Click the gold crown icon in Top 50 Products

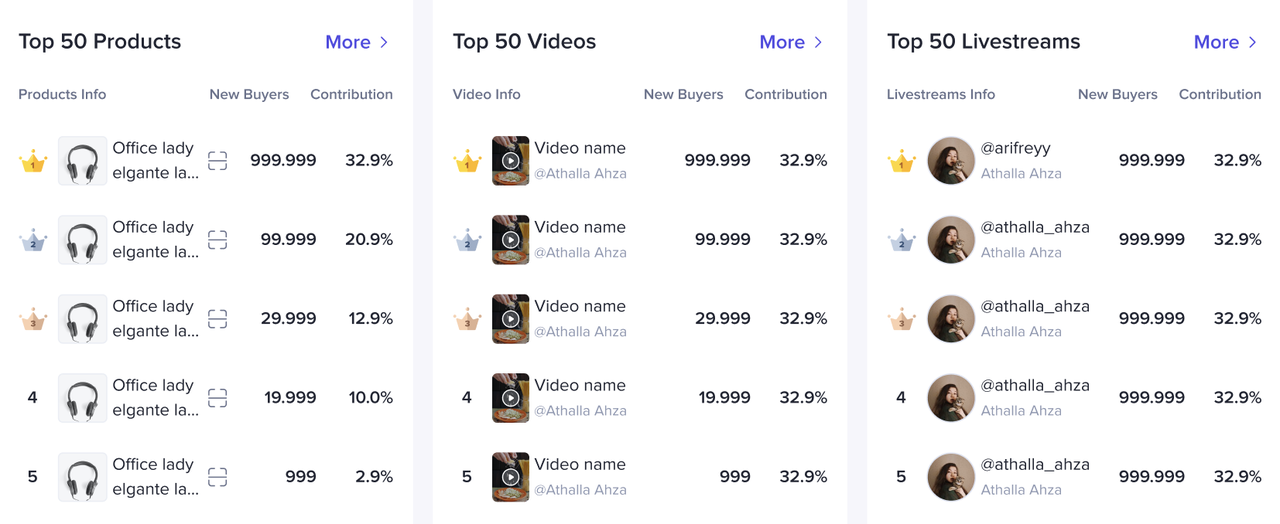[x=33, y=161]
